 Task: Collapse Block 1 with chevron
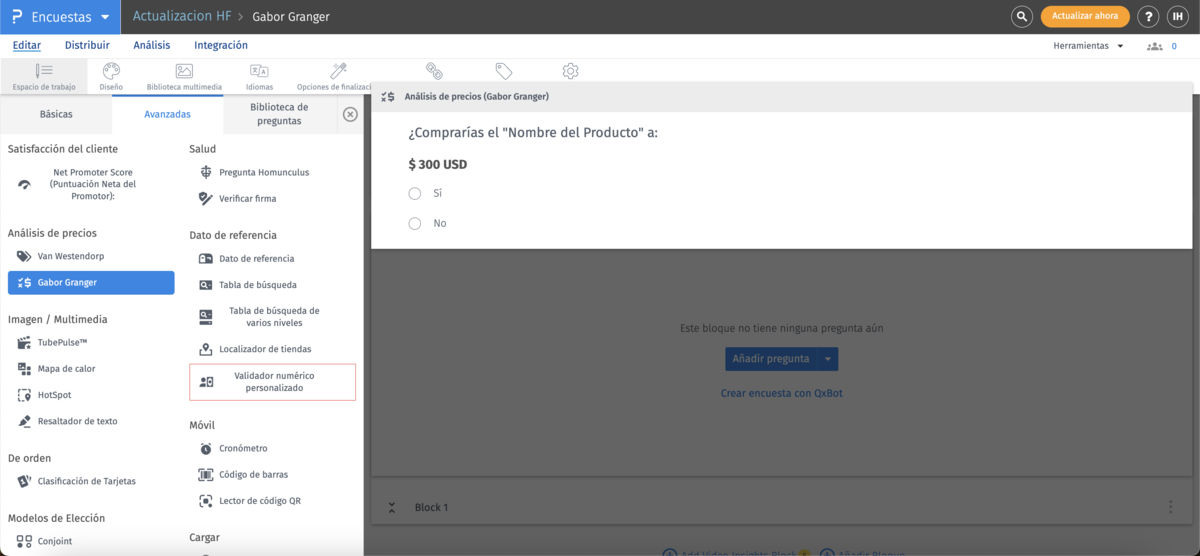(392, 507)
